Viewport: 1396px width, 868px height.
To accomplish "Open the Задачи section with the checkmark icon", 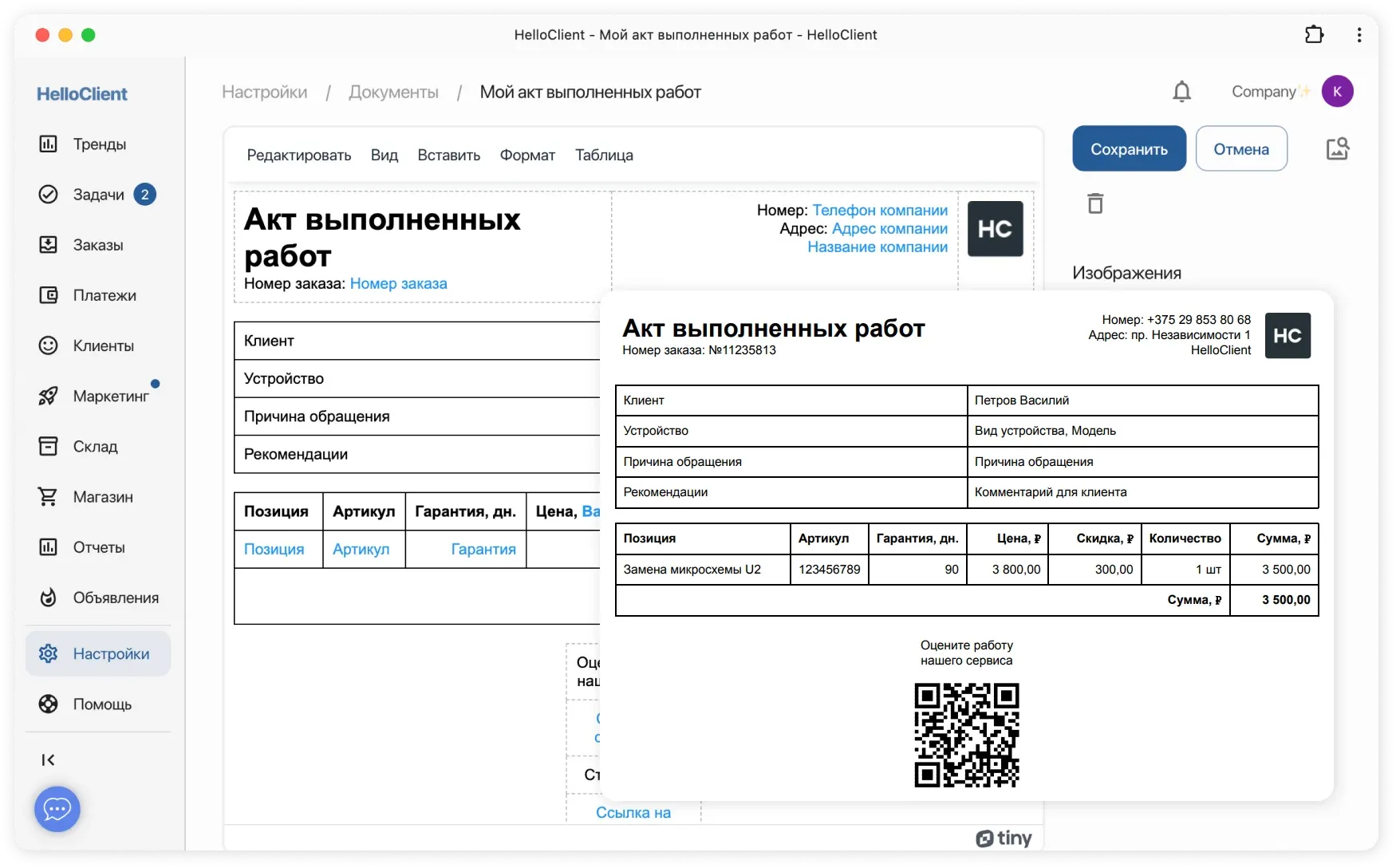I will [x=96, y=194].
